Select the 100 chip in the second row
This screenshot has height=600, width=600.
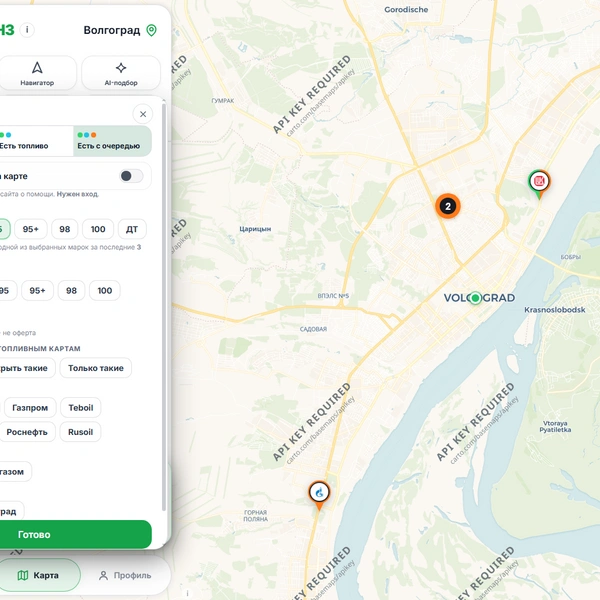click(x=105, y=290)
